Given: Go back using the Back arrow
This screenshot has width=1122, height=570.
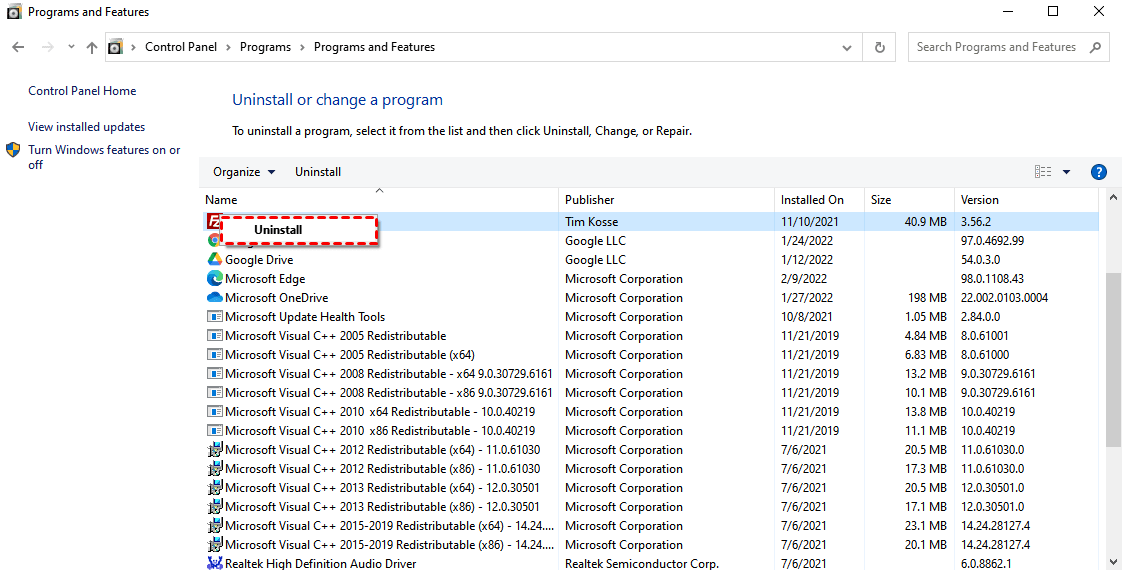Looking at the screenshot, I should pos(18,47).
